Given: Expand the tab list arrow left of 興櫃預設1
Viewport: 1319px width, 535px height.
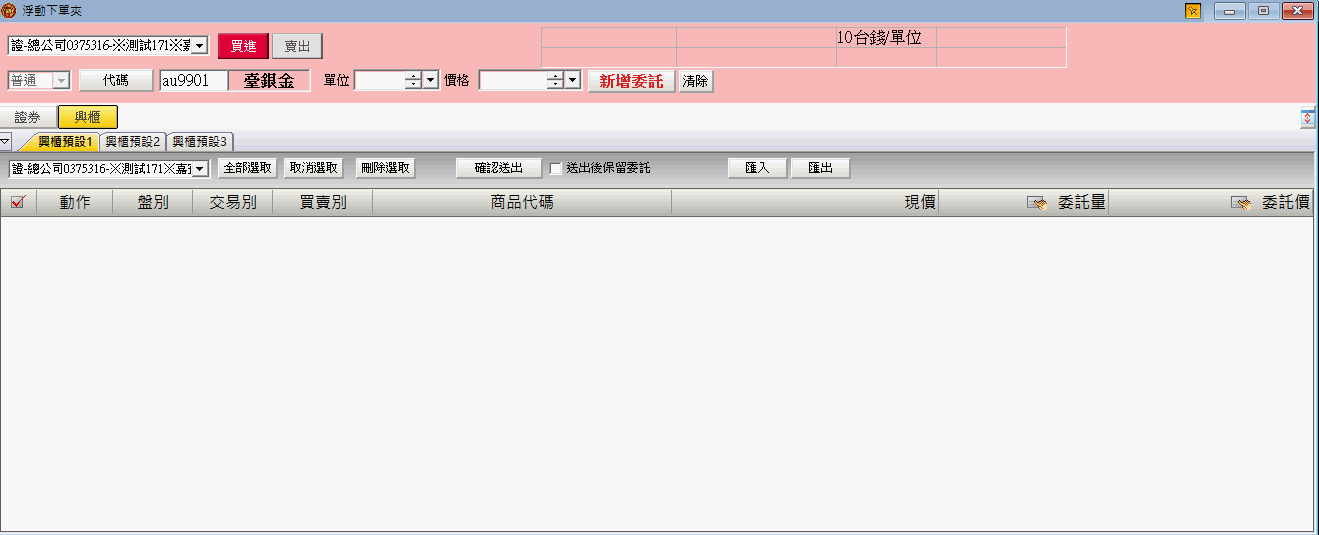Looking at the screenshot, I should pyautogui.click(x=6, y=141).
